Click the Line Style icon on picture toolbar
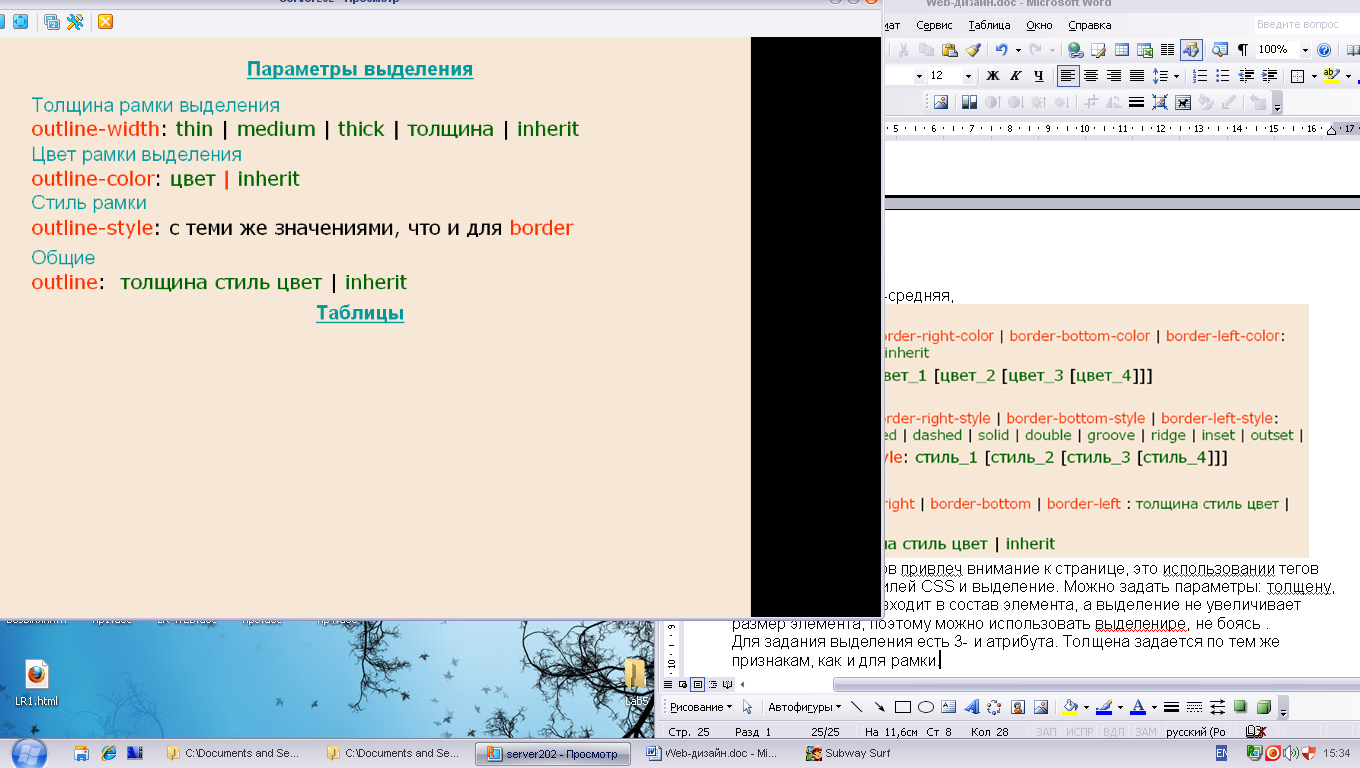Image resolution: width=1360 pixels, height=768 pixels. click(1136, 102)
